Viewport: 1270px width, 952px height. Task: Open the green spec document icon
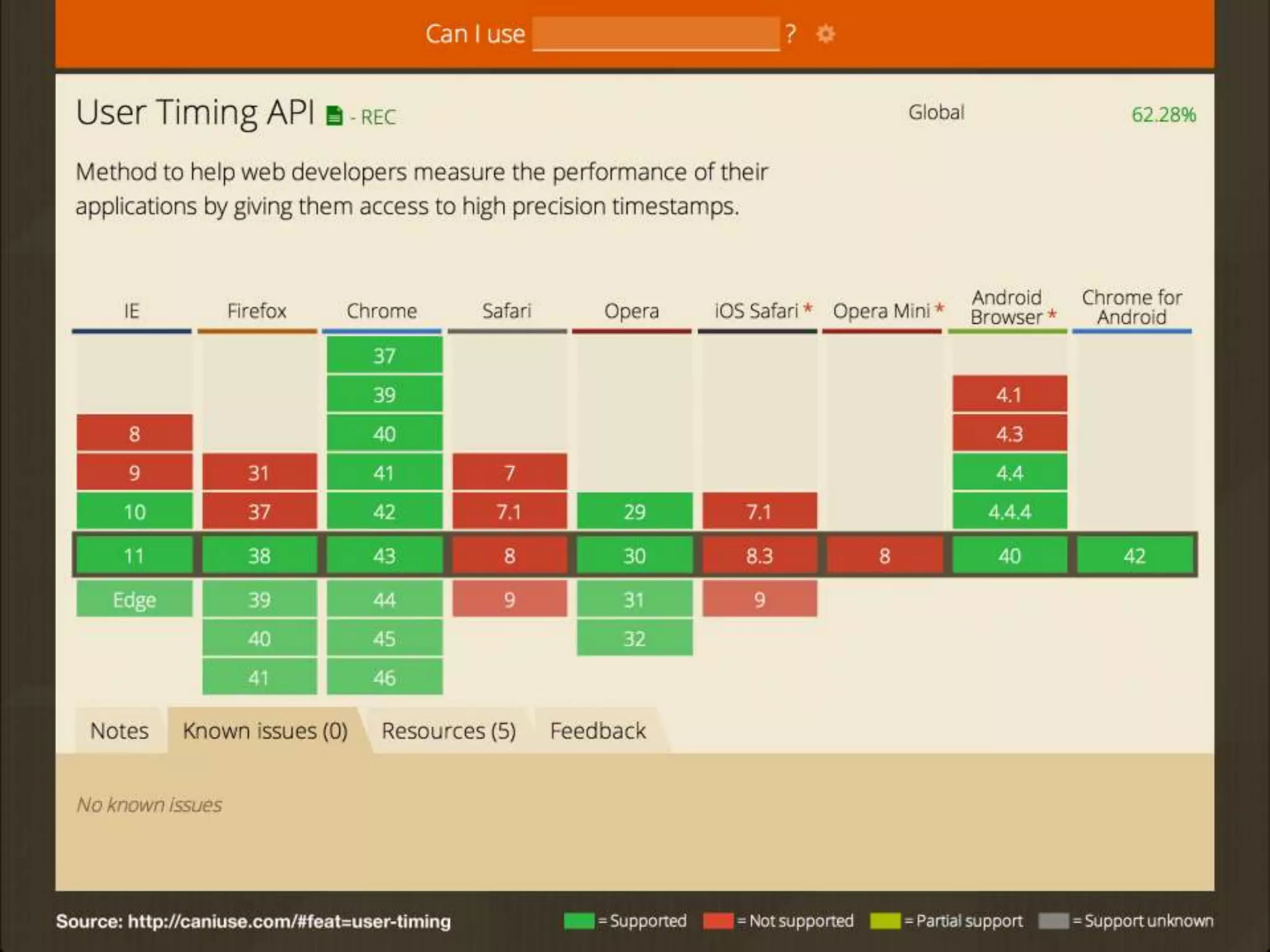point(334,115)
